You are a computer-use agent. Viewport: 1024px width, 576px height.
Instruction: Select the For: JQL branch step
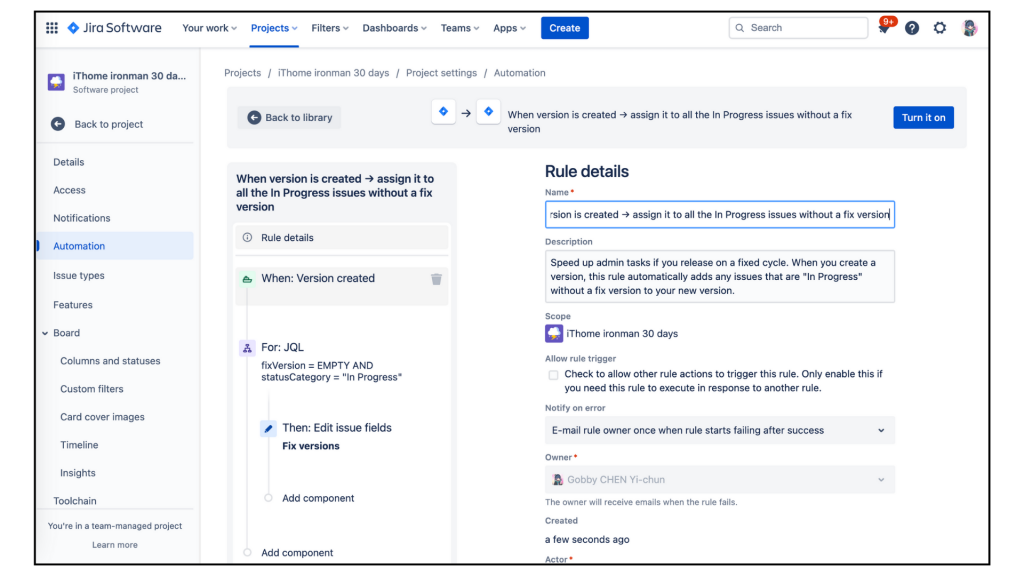pyautogui.click(x=282, y=347)
